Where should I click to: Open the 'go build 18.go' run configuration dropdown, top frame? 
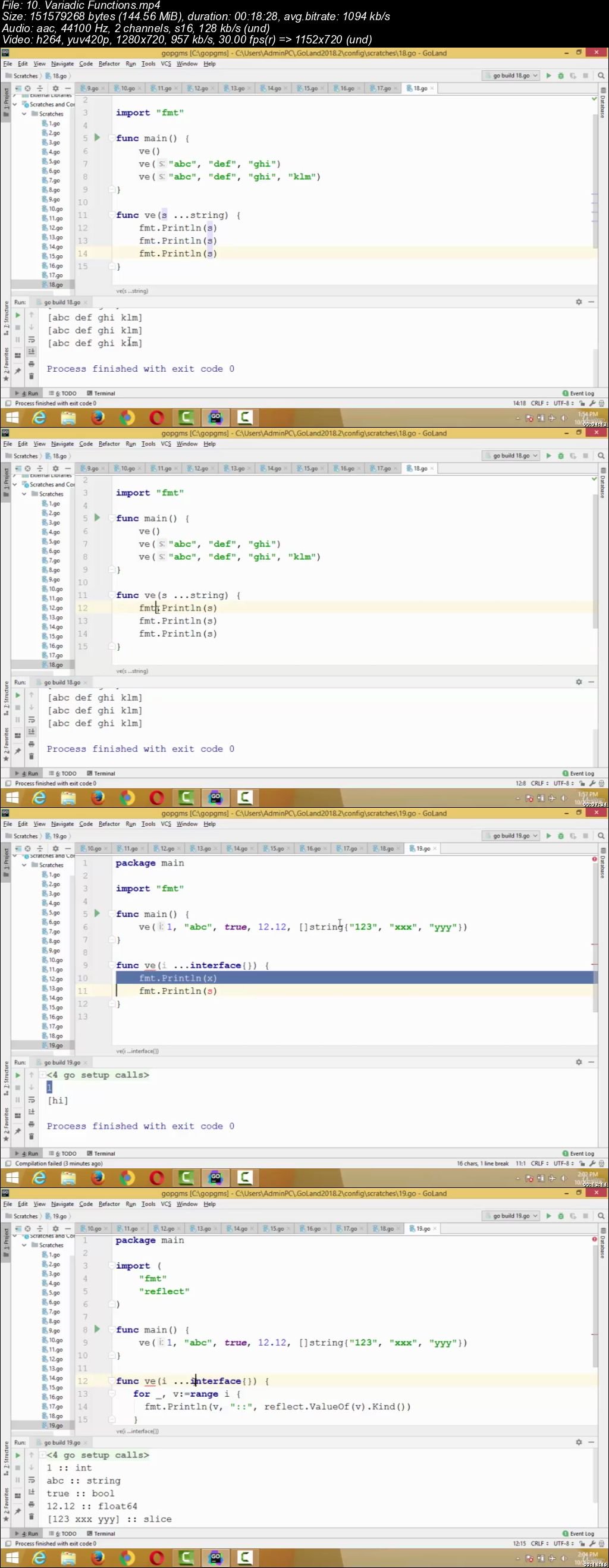[510, 76]
